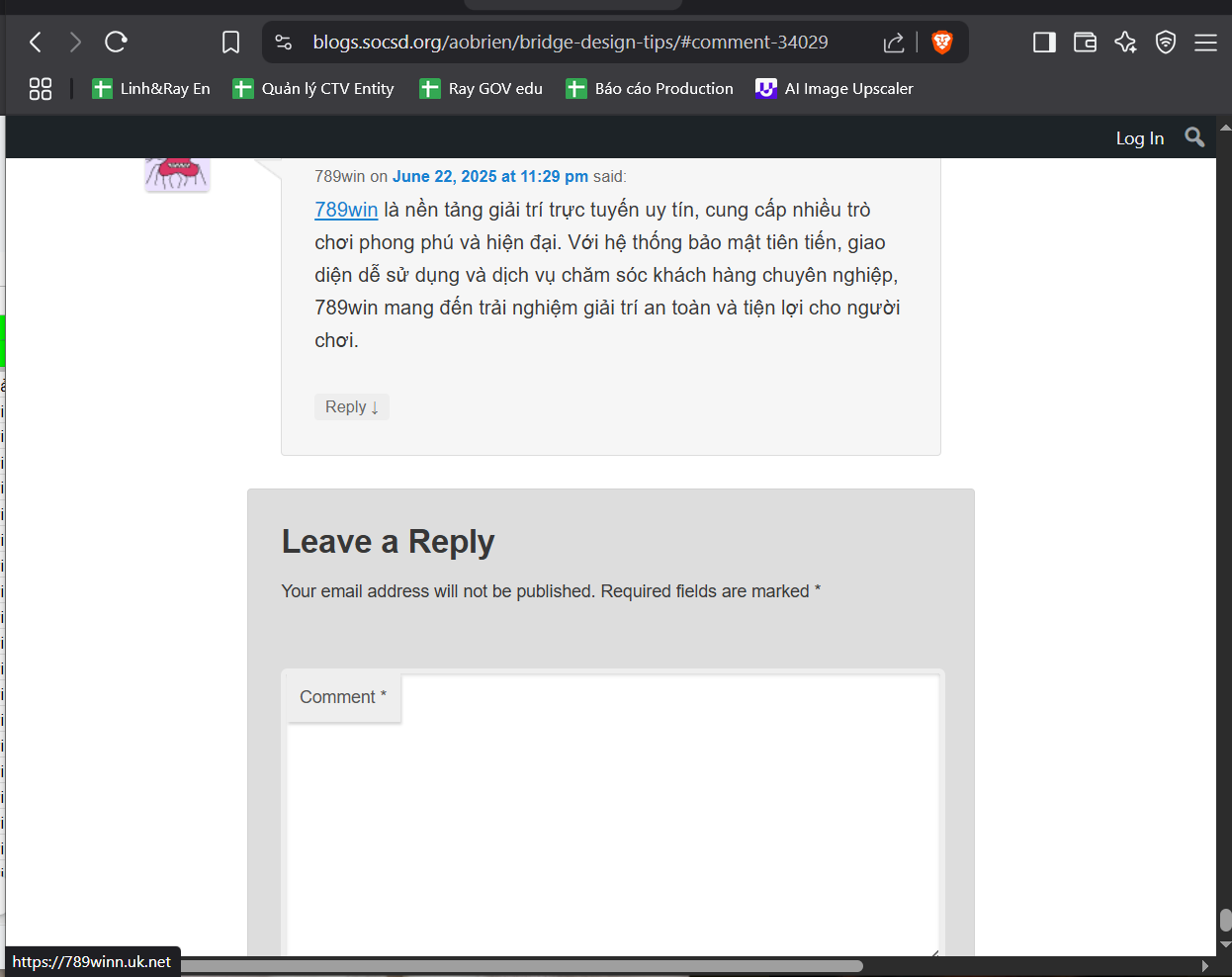Click the vertical scrollbar down arrow
This screenshot has height=977, width=1232.
pos(1225,945)
